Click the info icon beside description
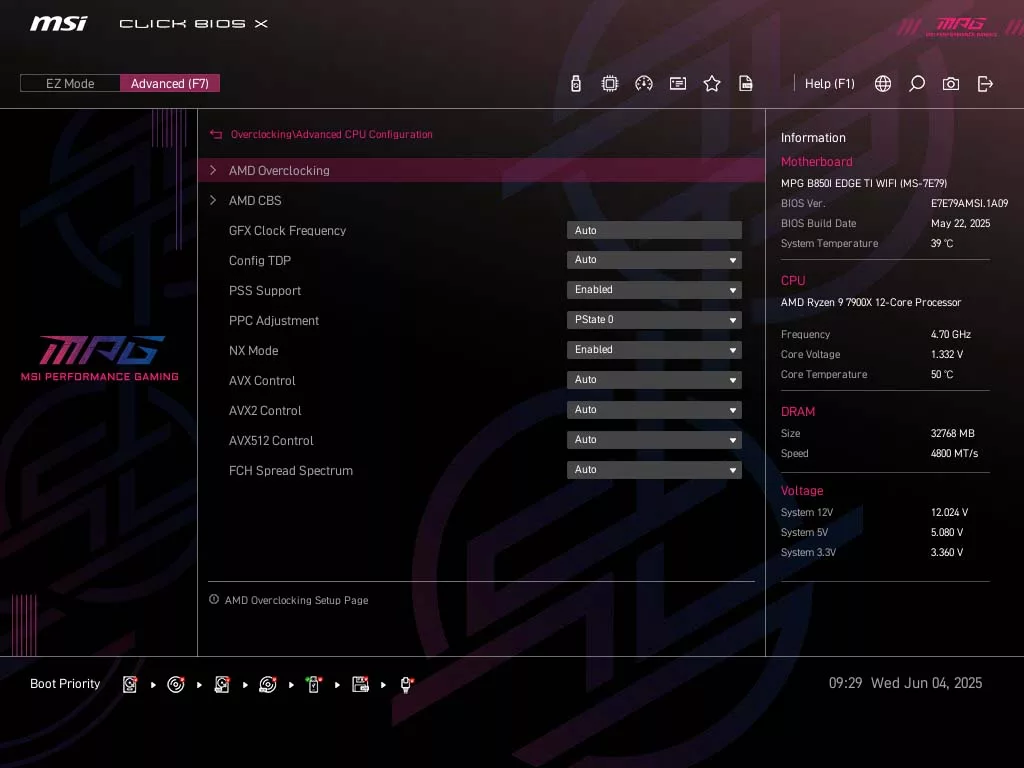 click(214, 600)
